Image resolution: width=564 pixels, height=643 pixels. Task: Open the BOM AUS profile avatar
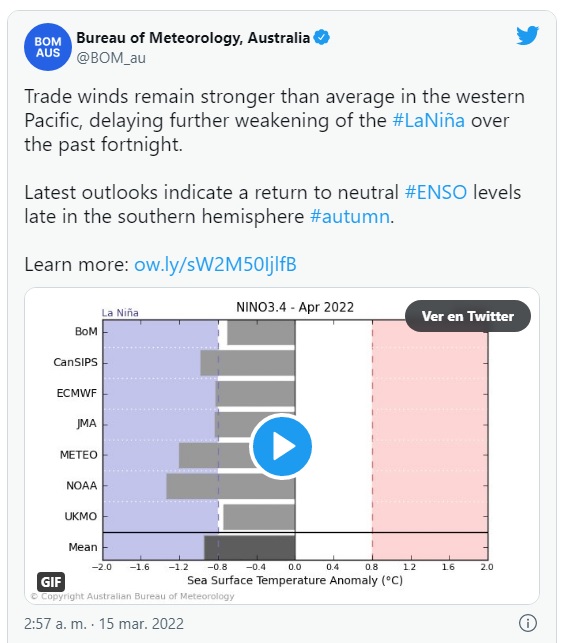coord(48,47)
